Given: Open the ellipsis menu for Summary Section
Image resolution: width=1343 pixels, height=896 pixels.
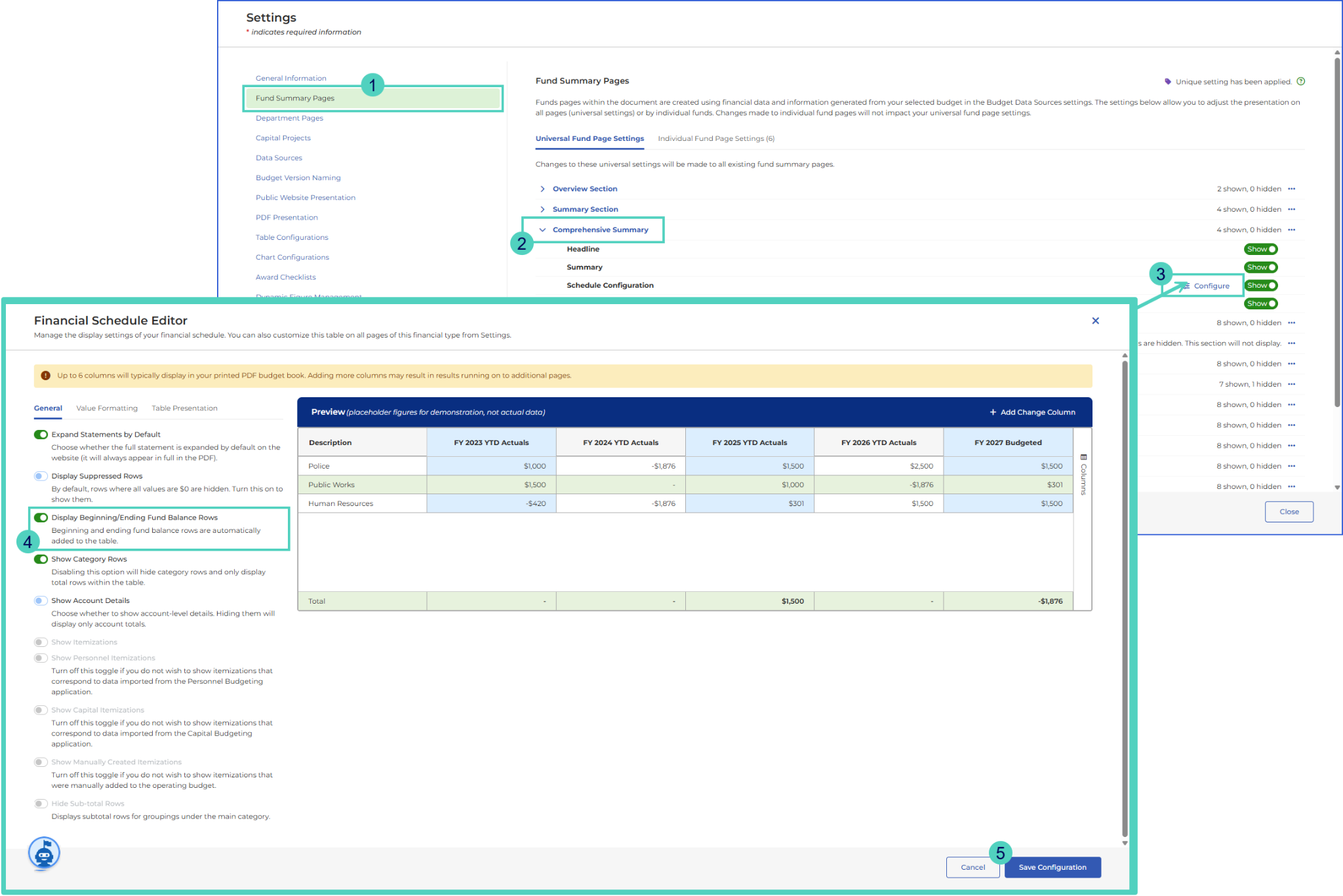Looking at the screenshot, I should point(1291,209).
